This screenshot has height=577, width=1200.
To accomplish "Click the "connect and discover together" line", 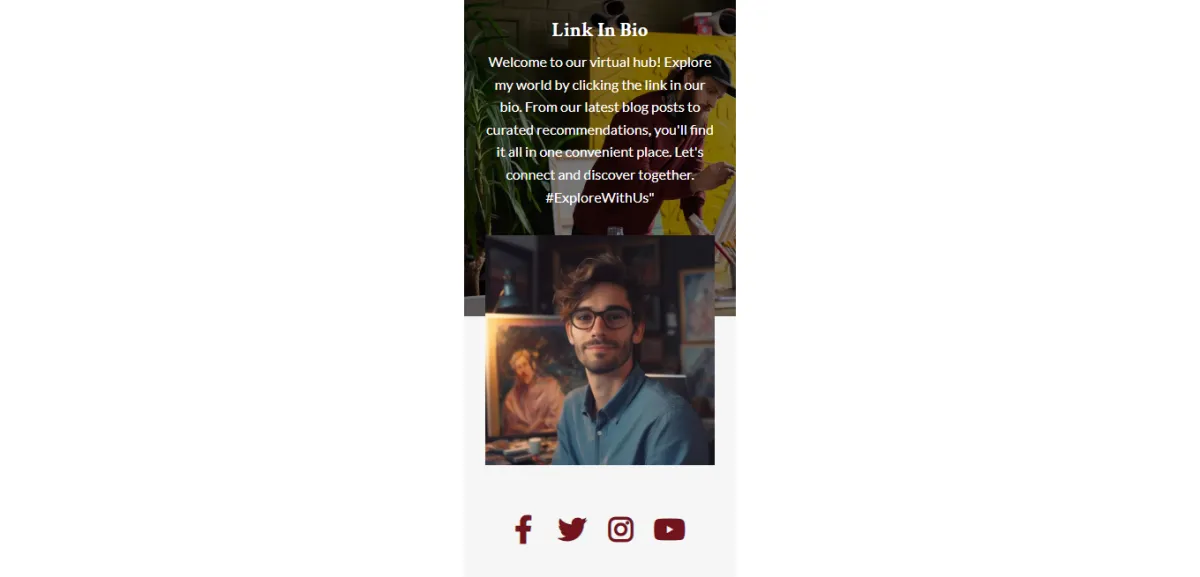I will pos(600,175).
